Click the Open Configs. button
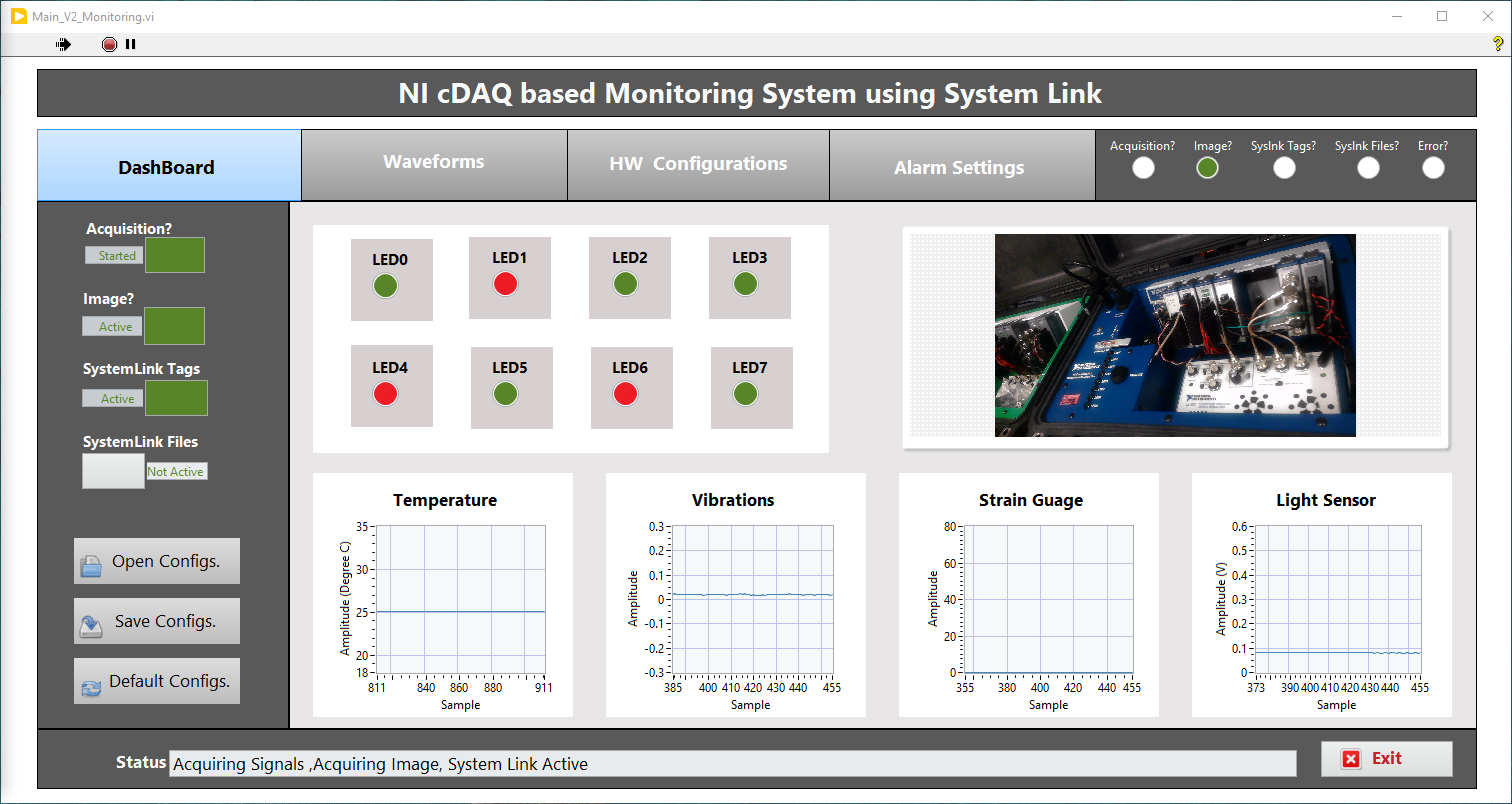Viewport: 1512px width, 804px height. 157,561
